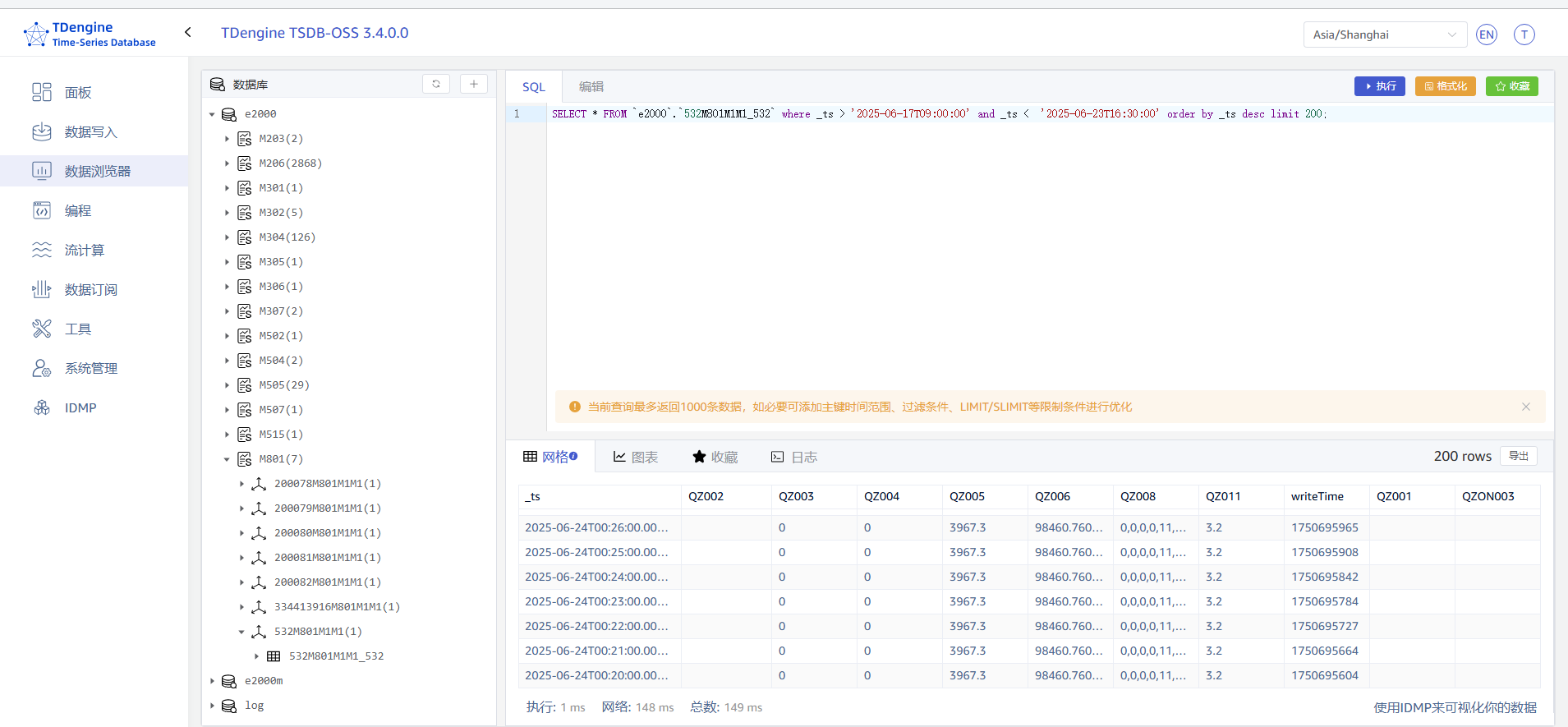
Task: Switch to the 图表 chart tab
Action: (636, 457)
